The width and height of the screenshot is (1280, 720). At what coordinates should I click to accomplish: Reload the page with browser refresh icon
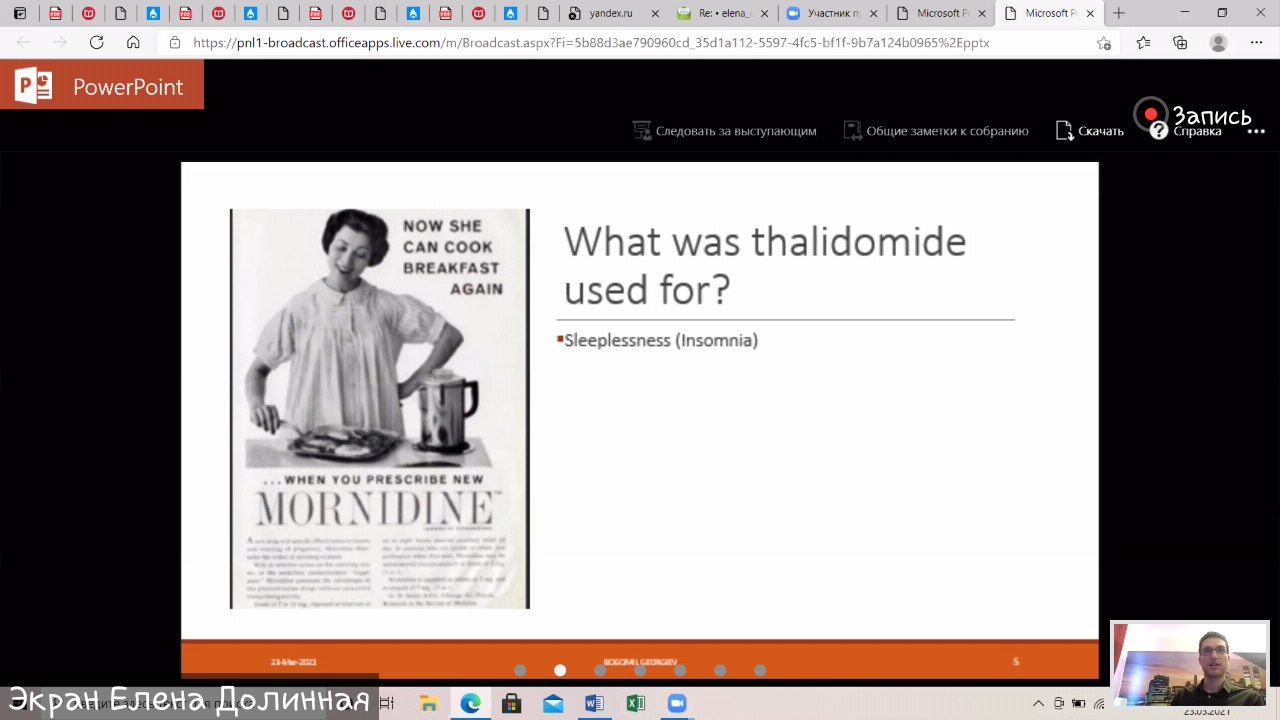click(x=96, y=43)
